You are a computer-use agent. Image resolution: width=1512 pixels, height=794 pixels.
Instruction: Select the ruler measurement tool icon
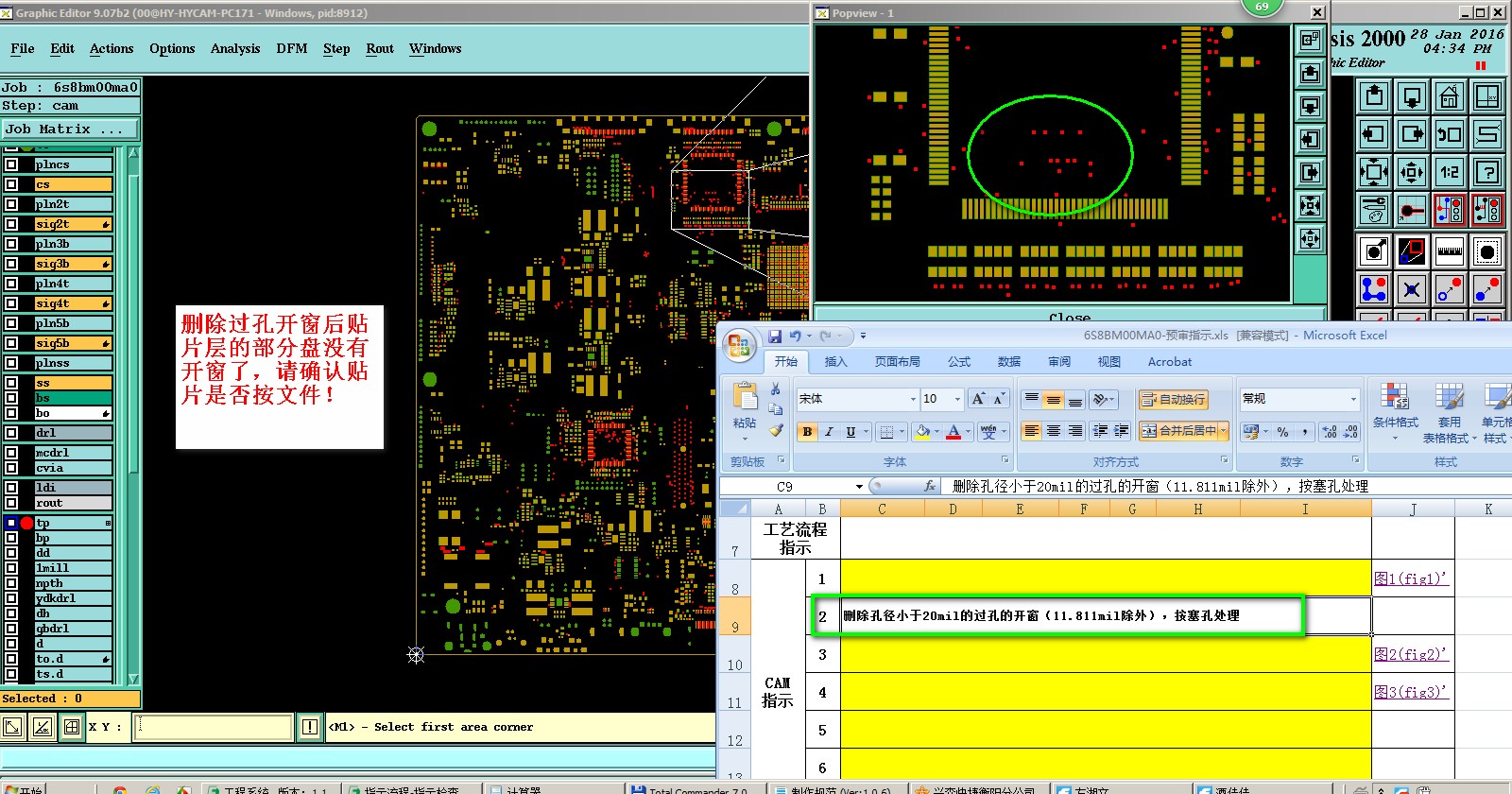(x=1449, y=251)
